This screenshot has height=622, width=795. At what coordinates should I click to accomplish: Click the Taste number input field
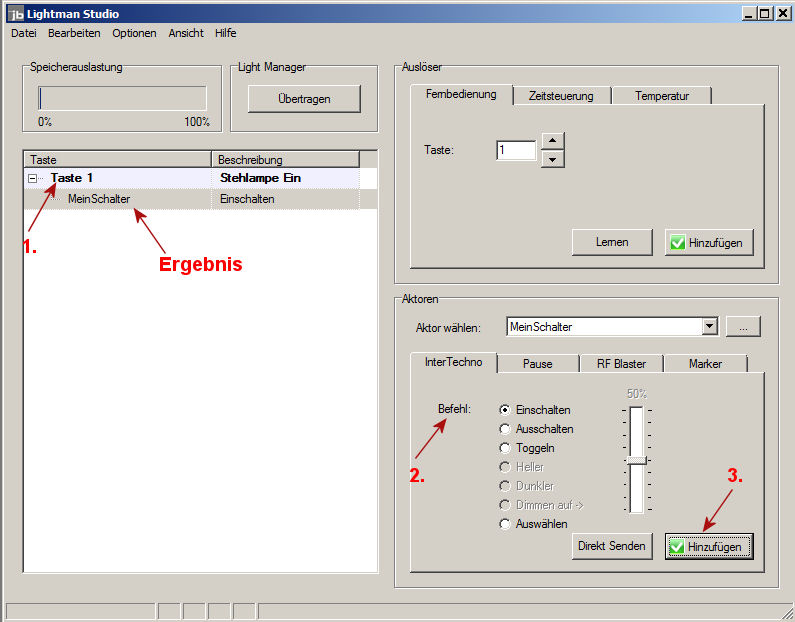coord(515,150)
